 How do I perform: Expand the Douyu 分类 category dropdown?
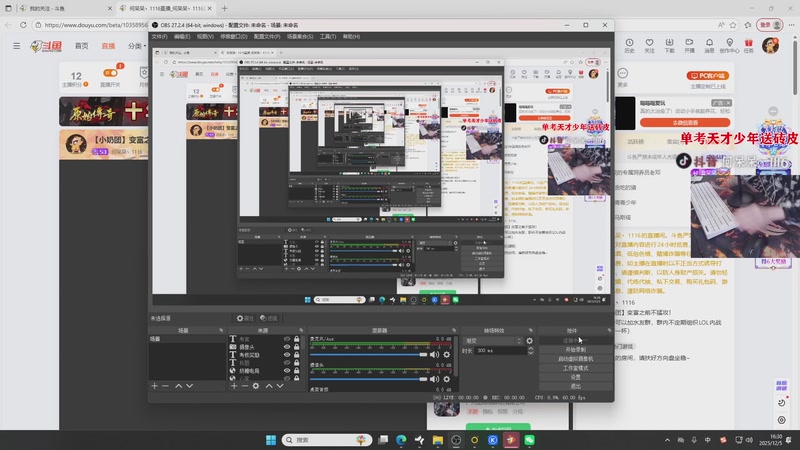(x=137, y=46)
